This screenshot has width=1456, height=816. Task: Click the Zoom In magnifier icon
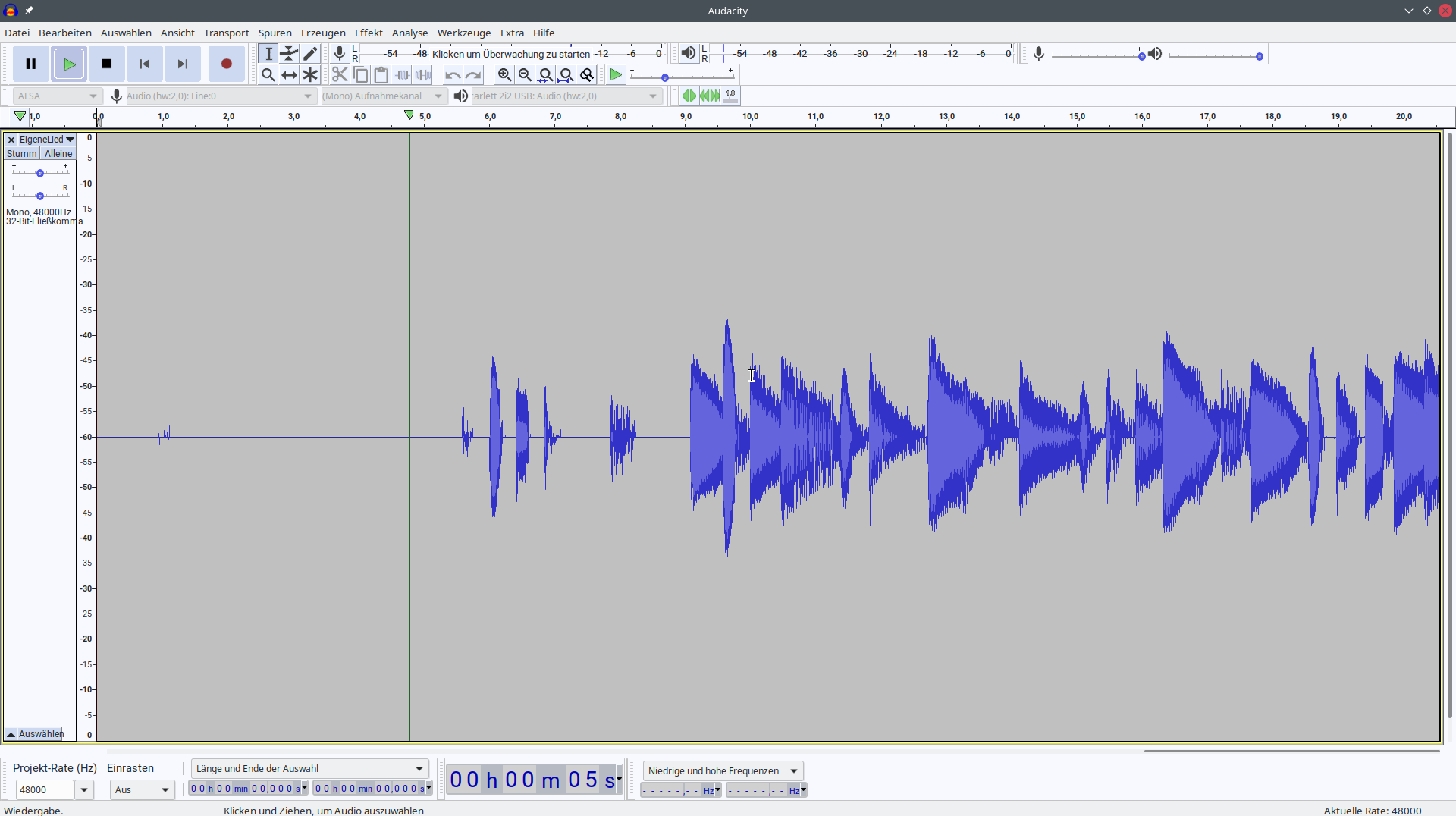(x=504, y=74)
